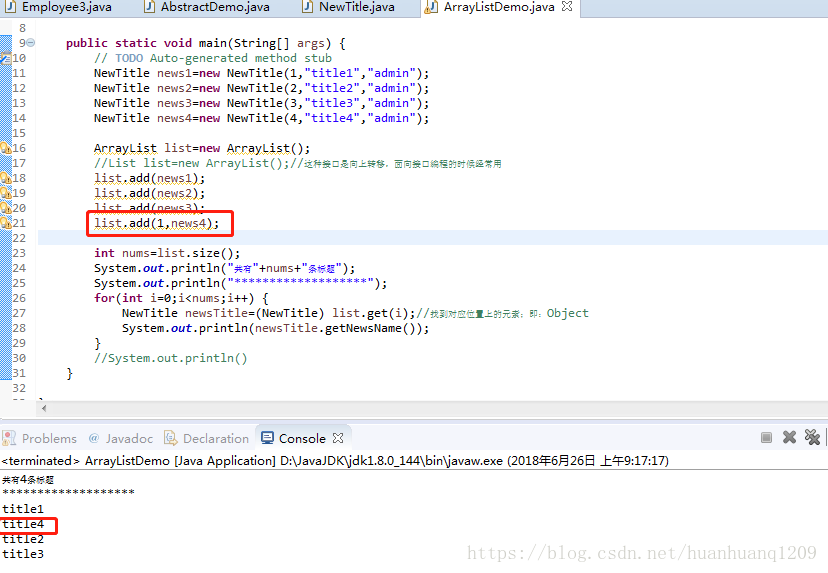Switch to the Employee3.java editor tab

click(x=58, y=7)
